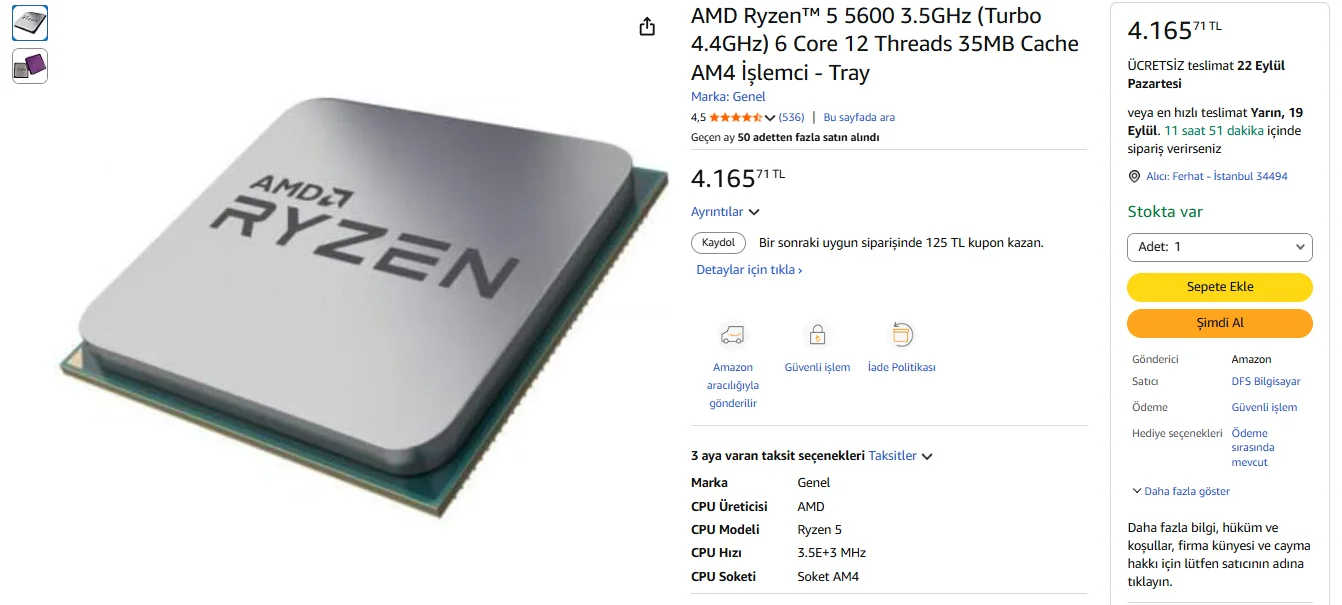Open the rating breakdown chevron

(770, 118)
